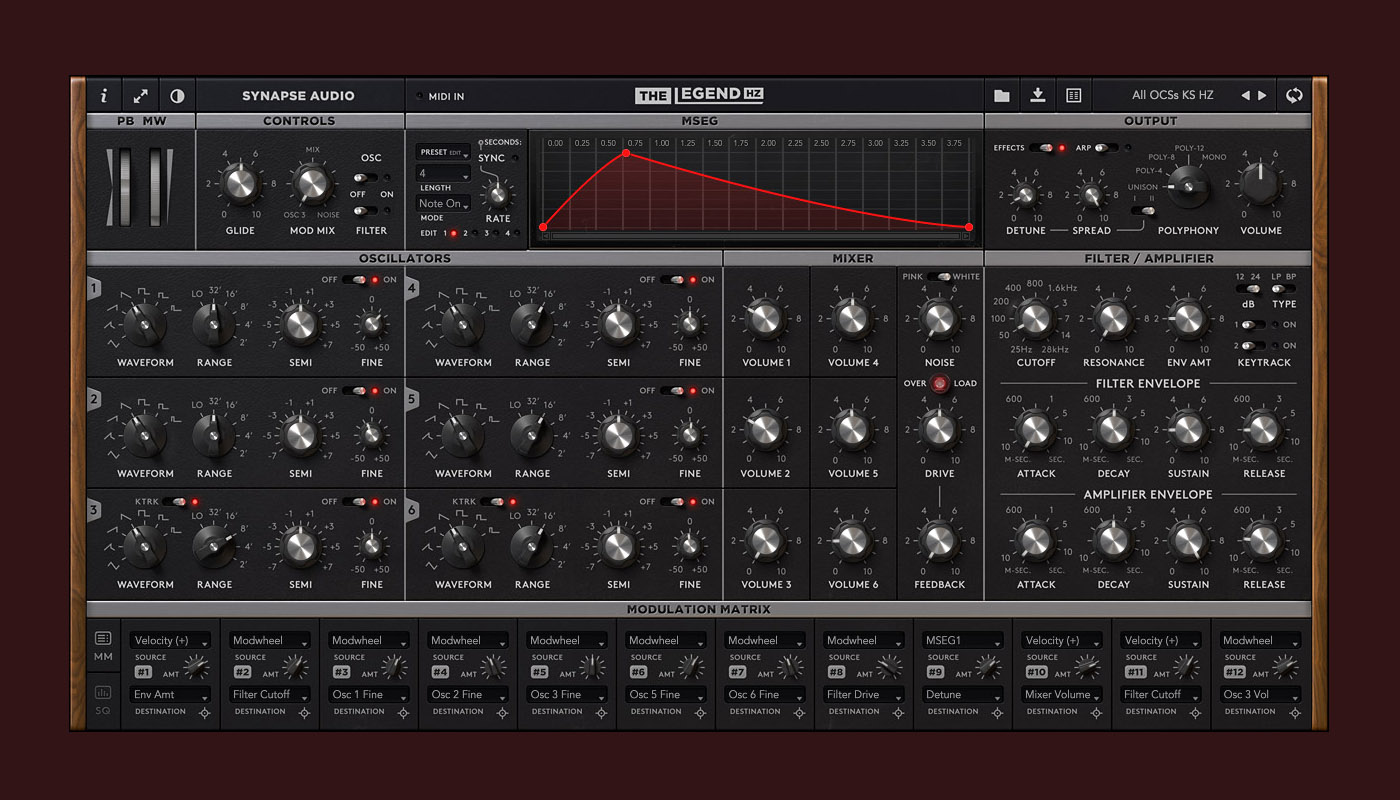Image resolution: width=1400 pixels, height=800 pixels.
Task: Click destination target icon in slot #9
Action: point(997,713)
